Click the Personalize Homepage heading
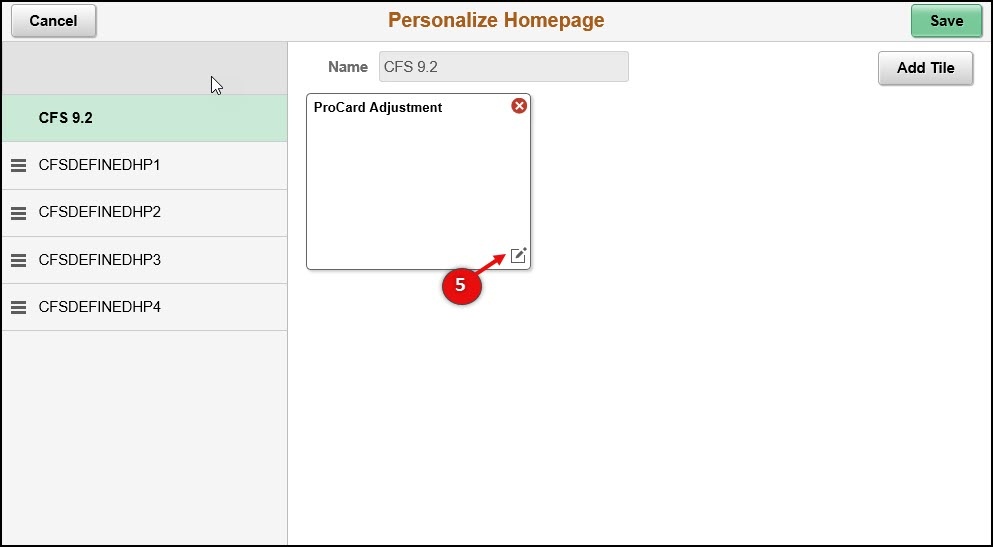The height and width of the screenshot is (547, 993). click(x=496, y=20)
